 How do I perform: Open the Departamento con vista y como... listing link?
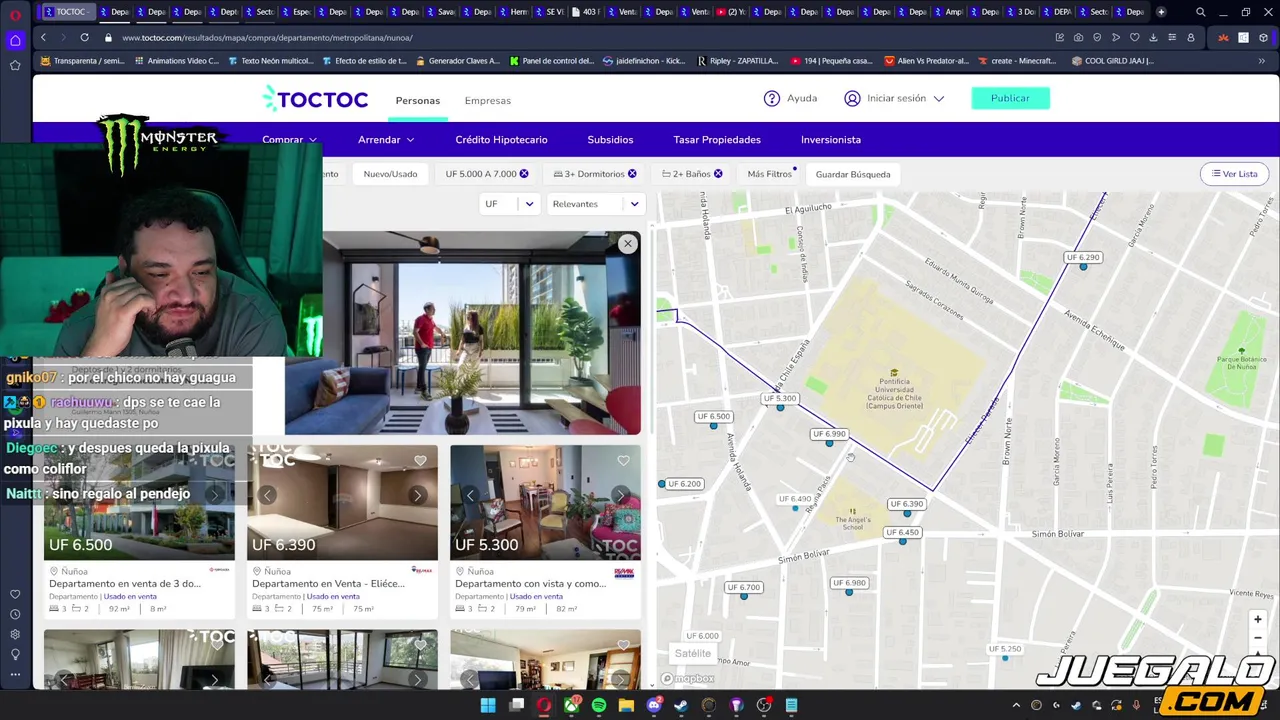[x=530, y=583]
